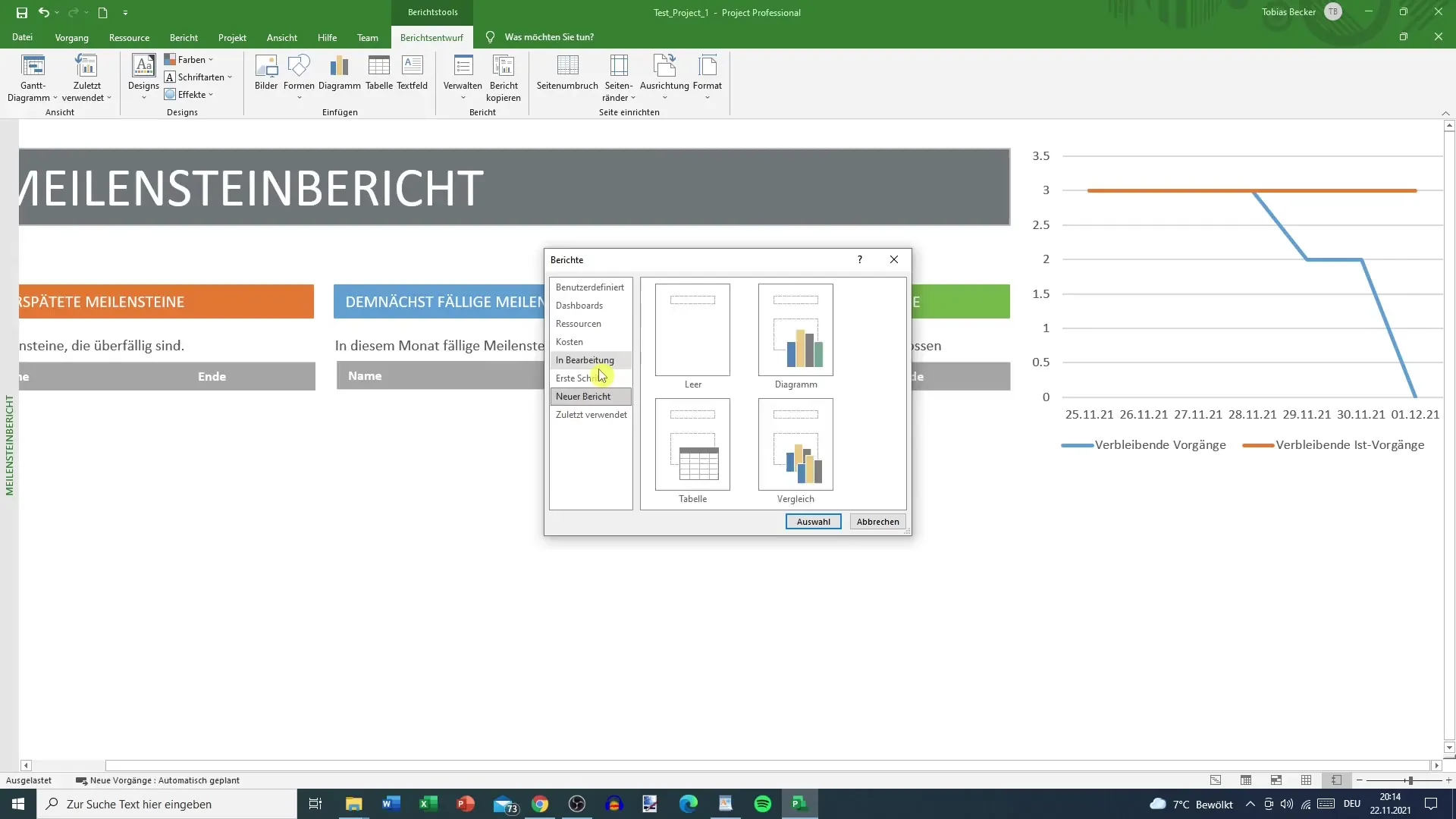Screen dimensions: 1456x819
Task: Switch to the Vorgang tab
Action: pos(71,37)
